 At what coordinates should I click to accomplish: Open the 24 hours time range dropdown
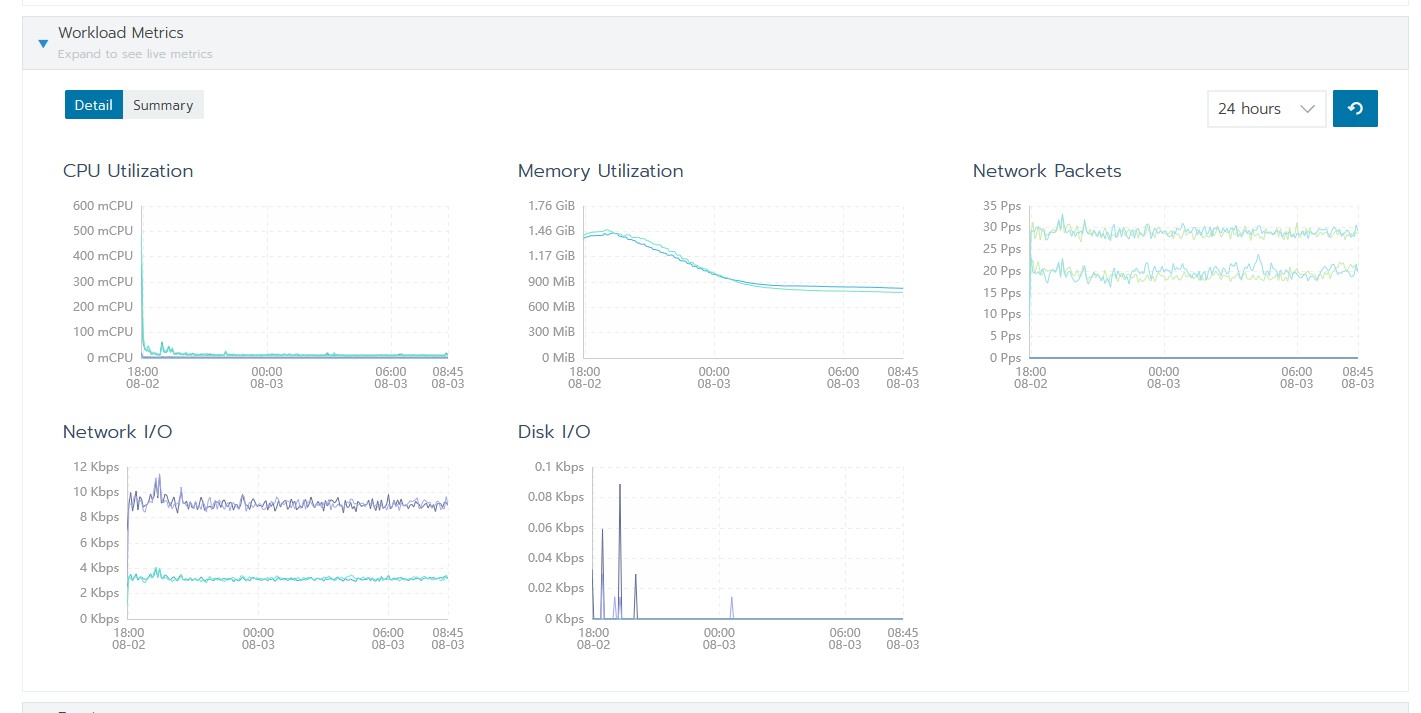click(x=1266, y=109)
